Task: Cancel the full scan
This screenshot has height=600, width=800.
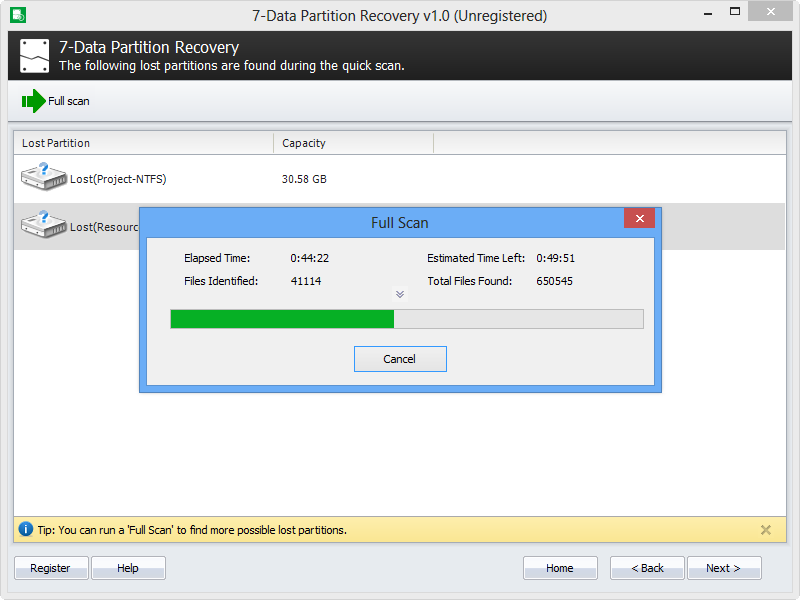Action: point(400,359)
